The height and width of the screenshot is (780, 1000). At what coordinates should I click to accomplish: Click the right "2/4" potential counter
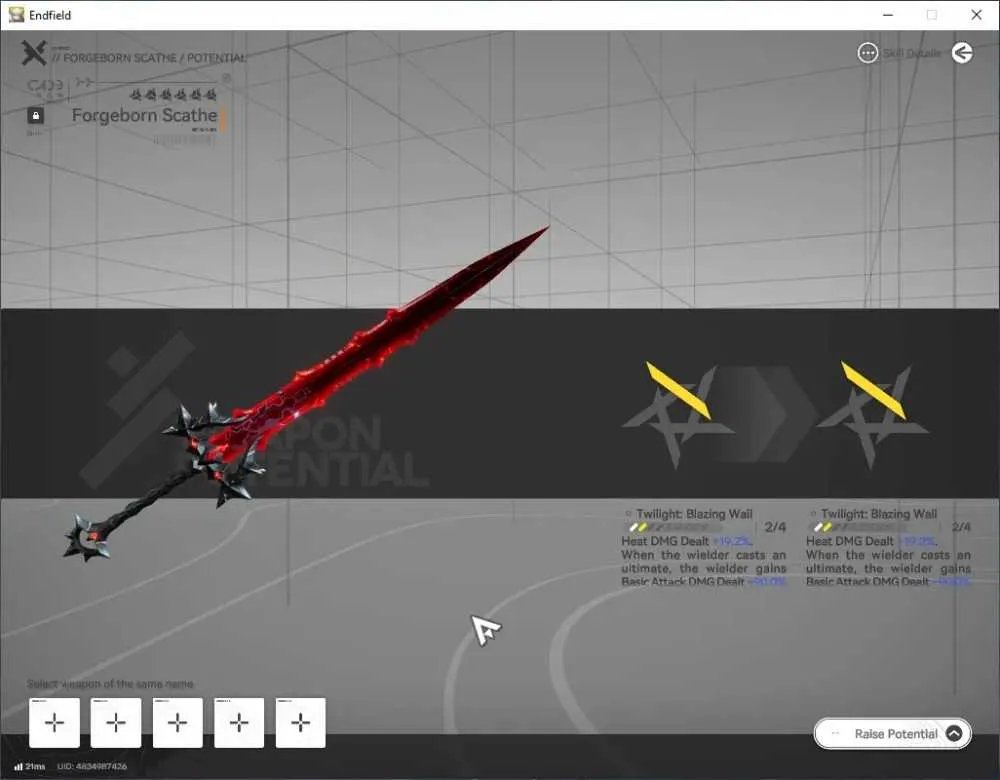coord(961,527)
